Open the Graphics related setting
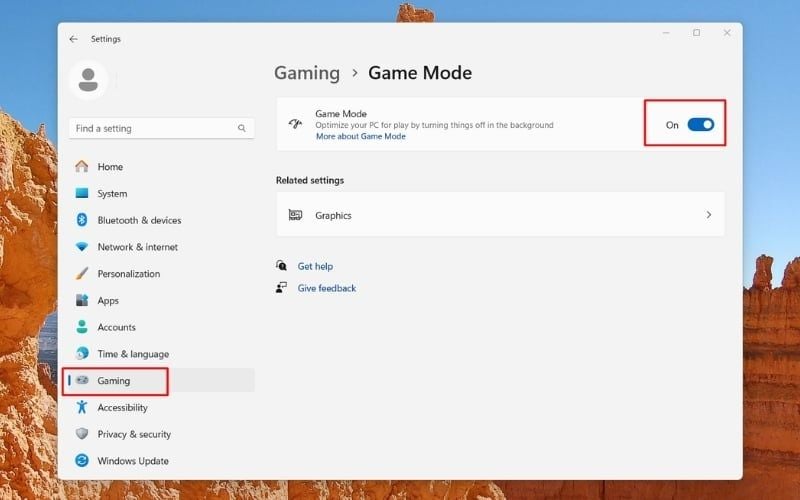This screenshot has height=500, width=800. pyautogui.click(x=500, y=215)
